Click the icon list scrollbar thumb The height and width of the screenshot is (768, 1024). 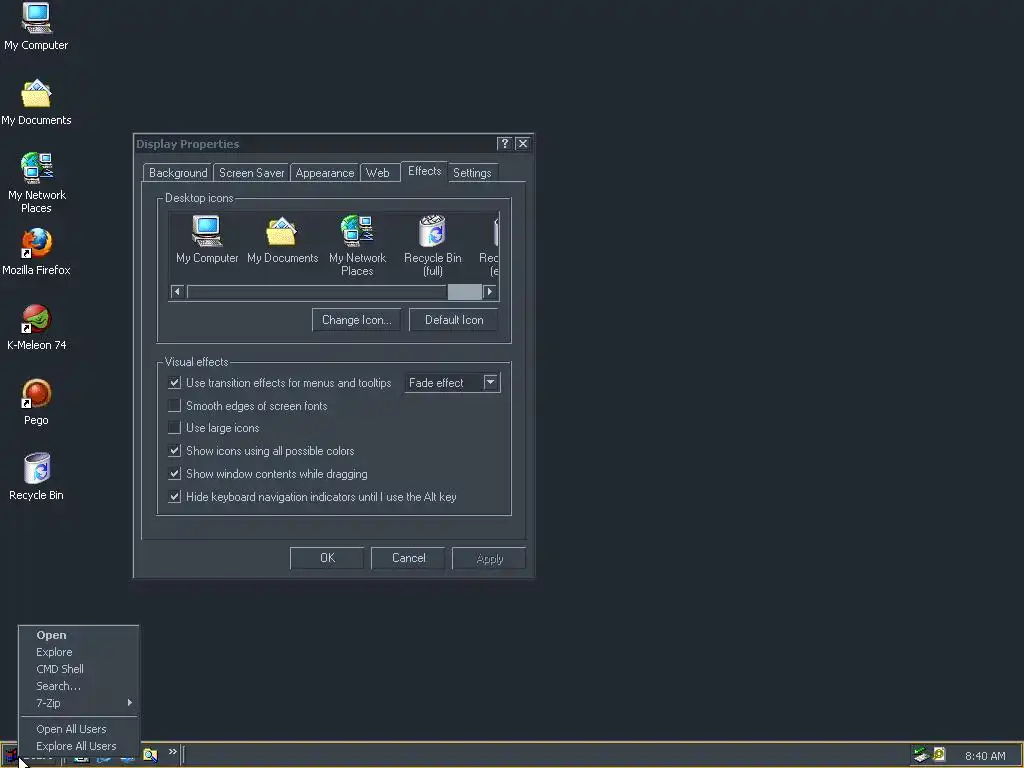[x=464, y=292]
